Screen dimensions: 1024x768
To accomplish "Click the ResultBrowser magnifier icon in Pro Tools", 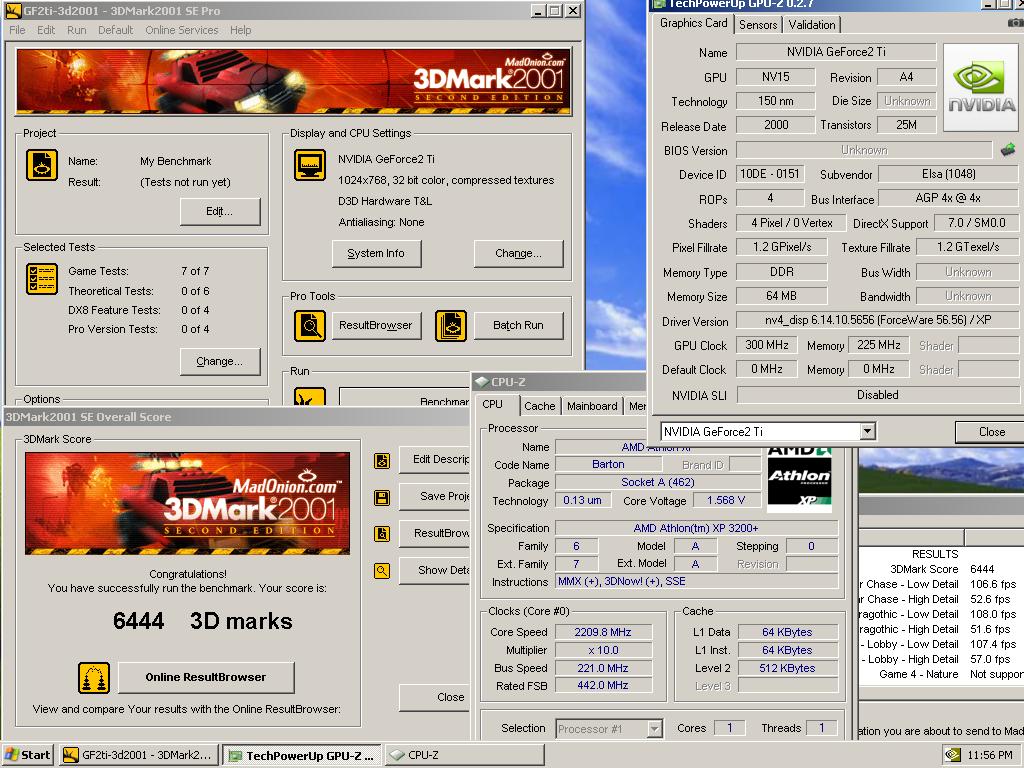I will click(310, 326).
